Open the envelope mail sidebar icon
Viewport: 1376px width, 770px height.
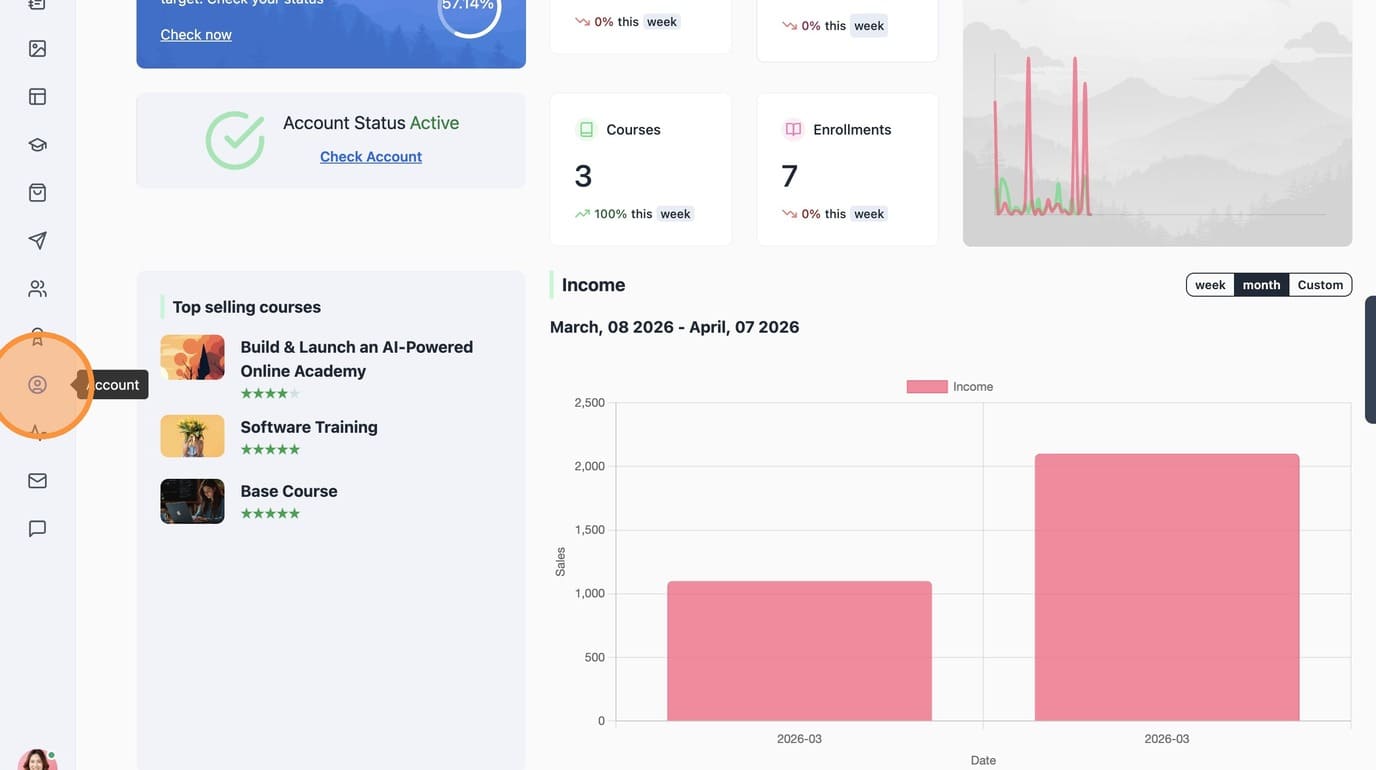point(37,480)
